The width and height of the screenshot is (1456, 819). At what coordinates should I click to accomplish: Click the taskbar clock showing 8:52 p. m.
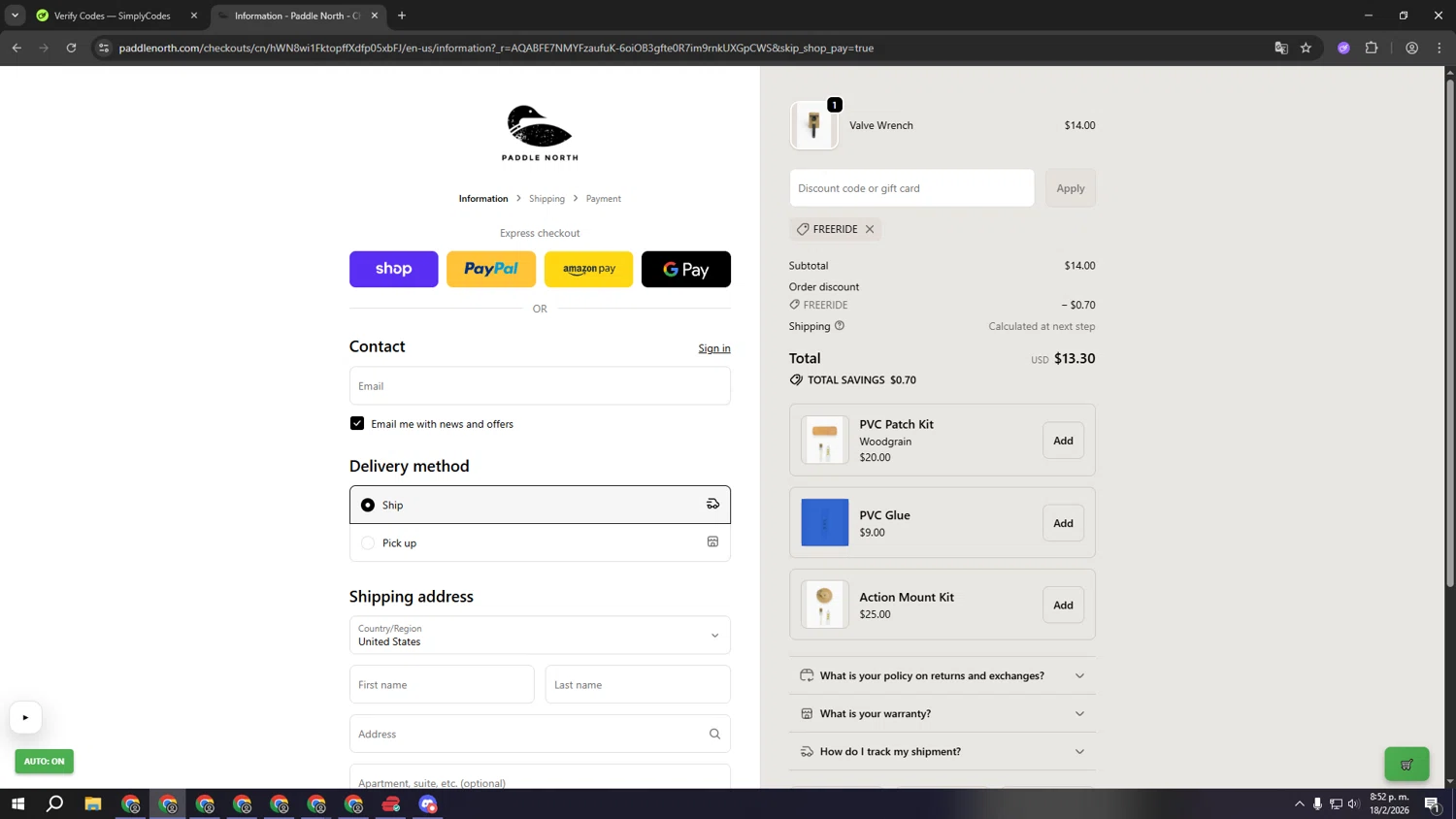pos(1389,803)
